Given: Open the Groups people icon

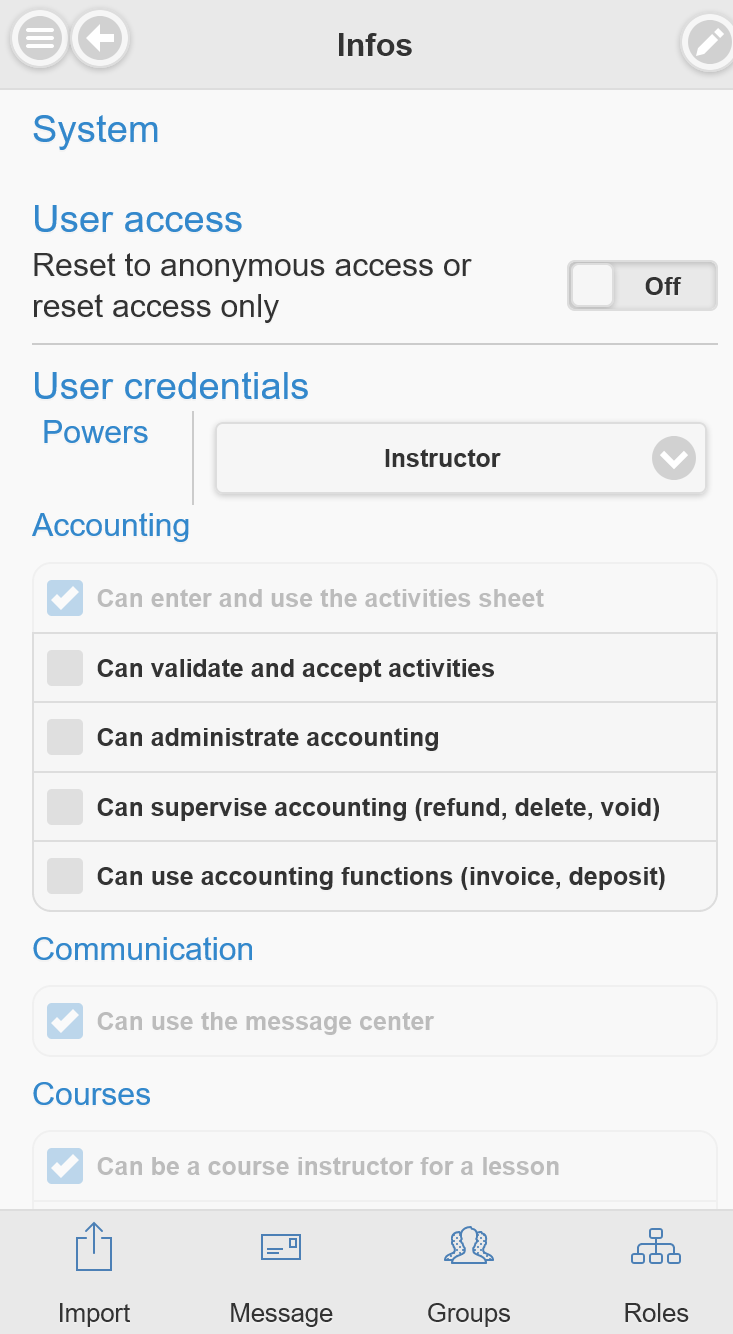Looking at the screenshot, I should [469, 1247].
